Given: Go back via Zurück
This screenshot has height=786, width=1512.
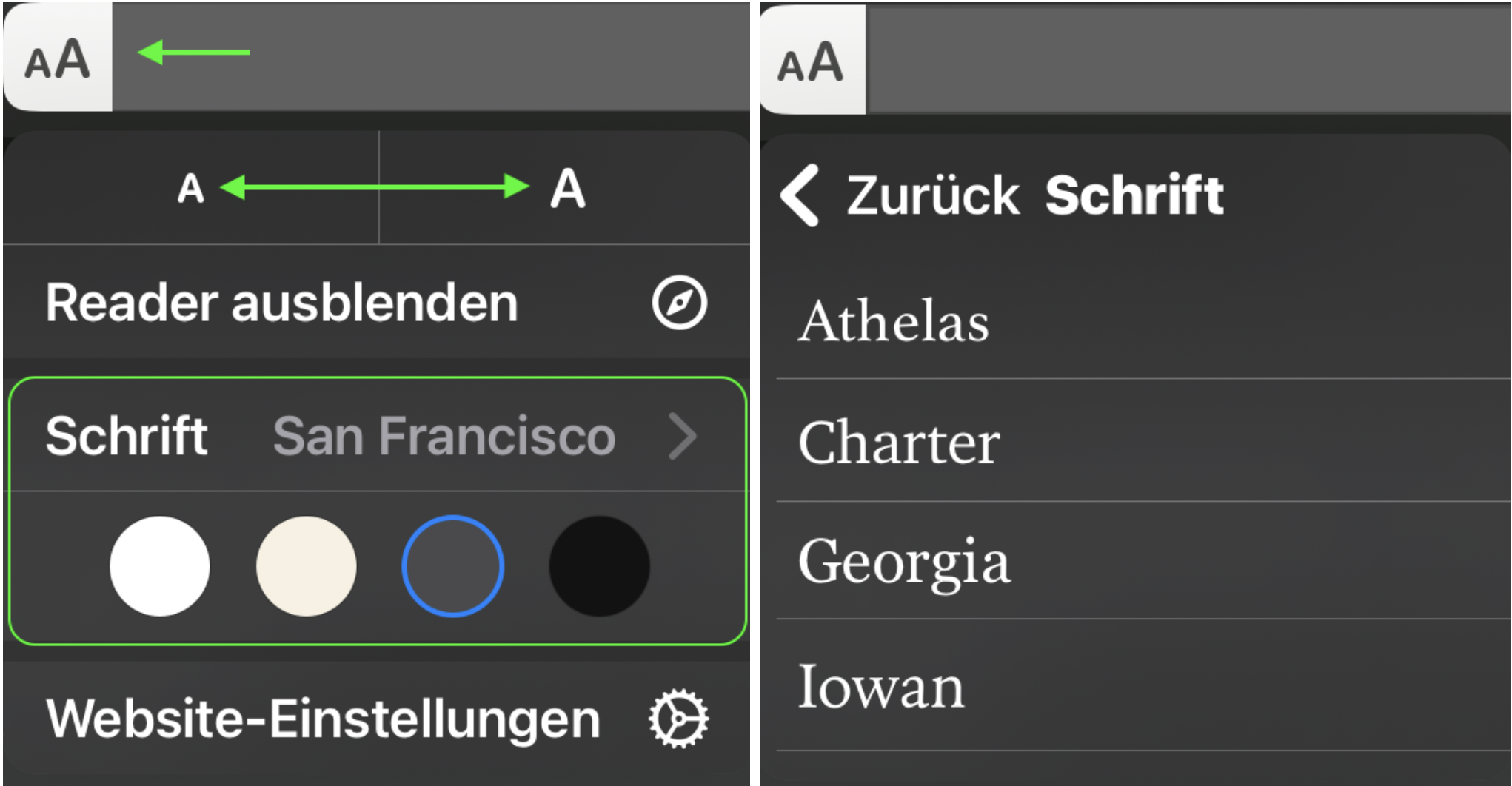Looking at the screenshot, I should 933,195.
